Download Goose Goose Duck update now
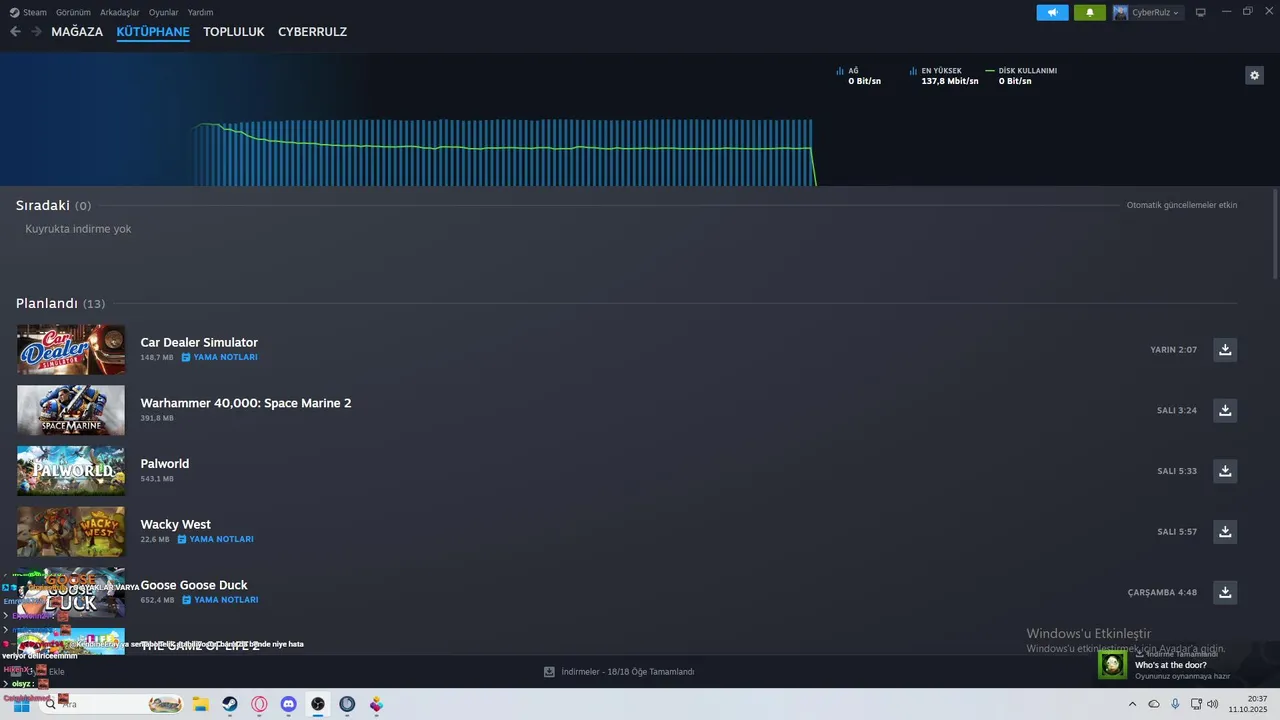The height and width of the screenshot is (720, 1280). click(x=1225, y=592)
